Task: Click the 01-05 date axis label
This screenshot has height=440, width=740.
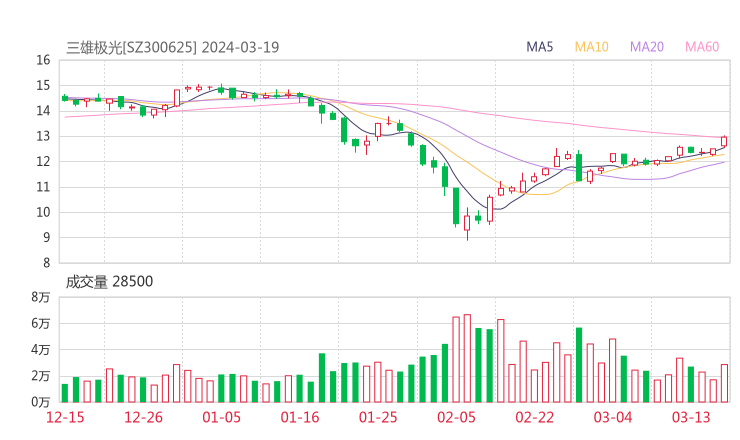Action: (x=221, y=417)
